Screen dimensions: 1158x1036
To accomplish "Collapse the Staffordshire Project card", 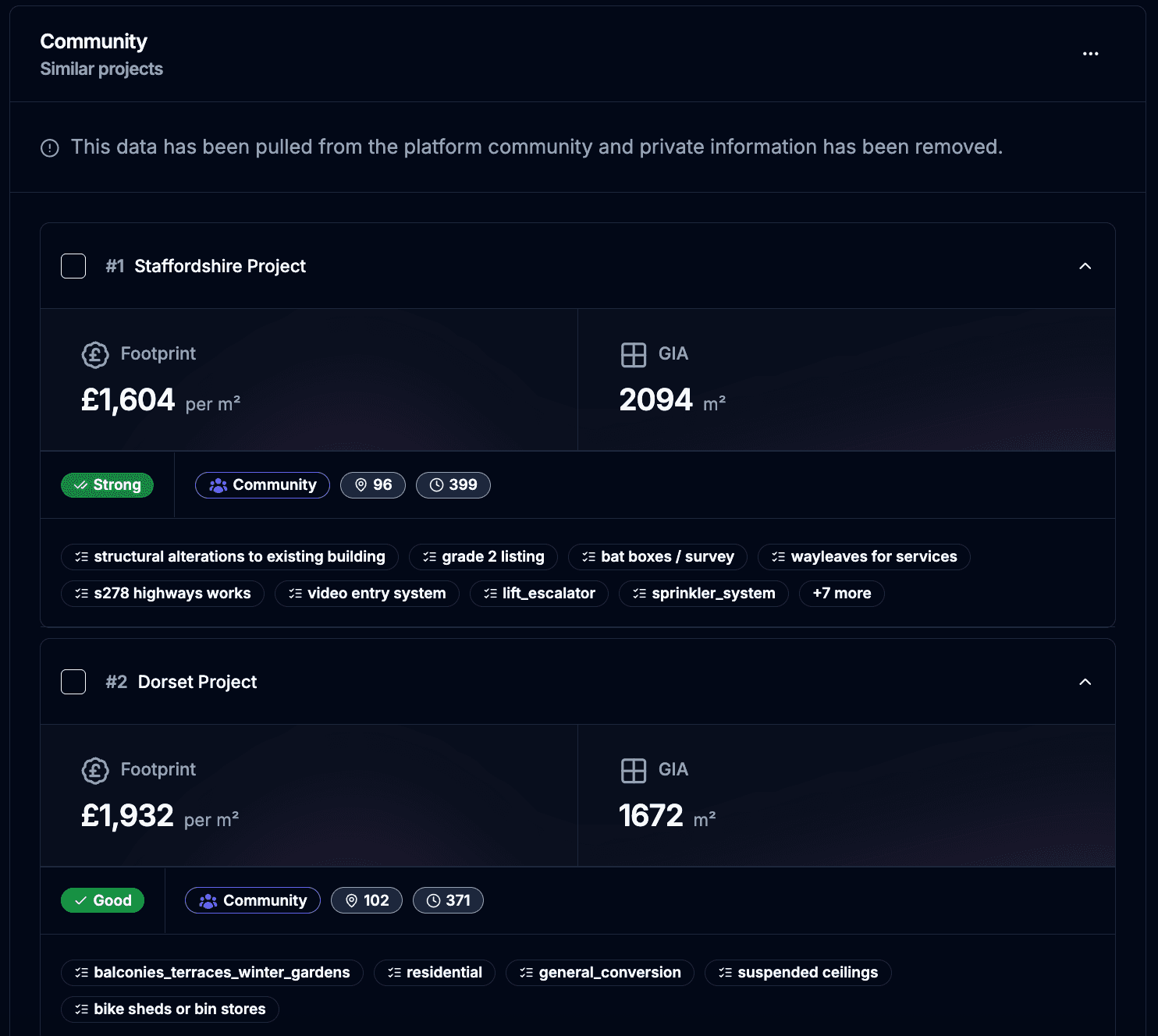I will (1085, 266).
